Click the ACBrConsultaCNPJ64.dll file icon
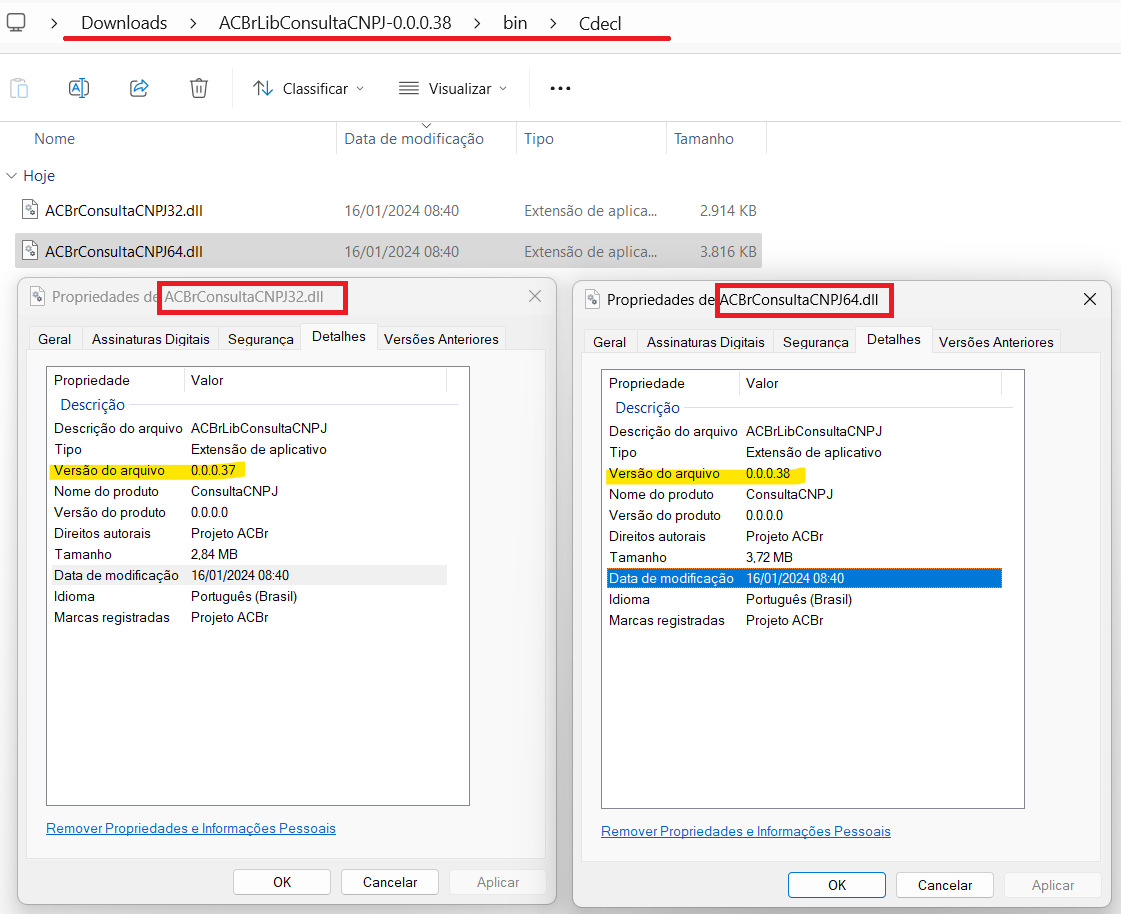This screenshot has width=1121, height=914. (30, 250)
